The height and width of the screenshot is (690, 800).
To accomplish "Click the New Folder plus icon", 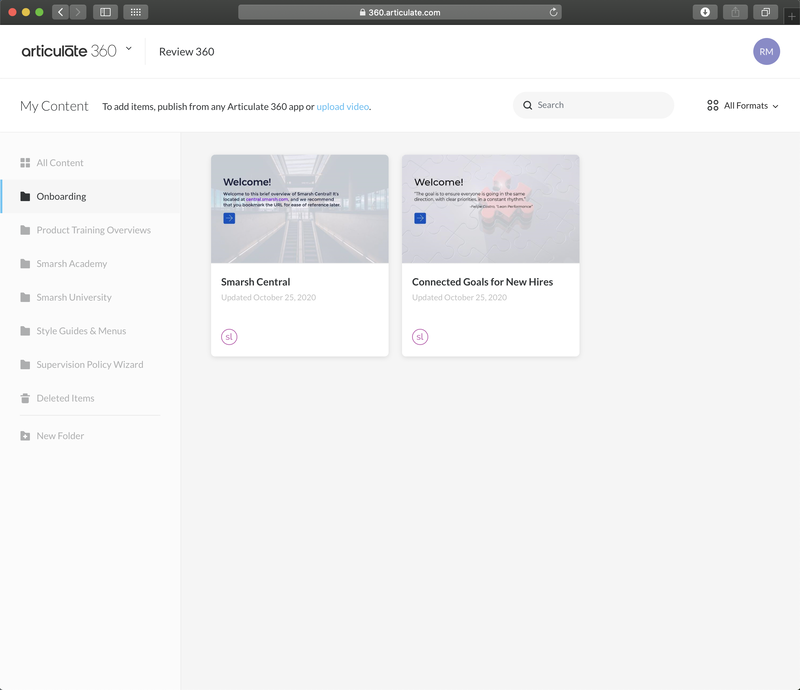I will click(x=26, y=436).
